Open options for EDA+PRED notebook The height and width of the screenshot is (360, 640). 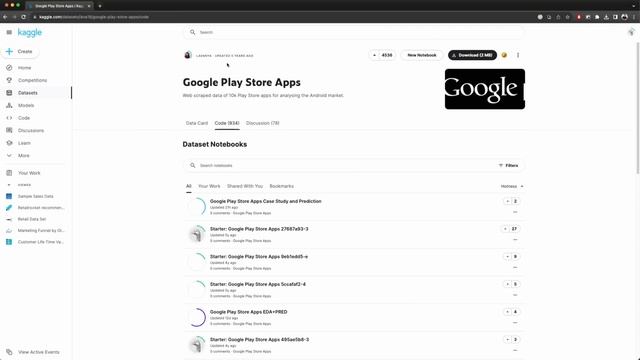515,323
